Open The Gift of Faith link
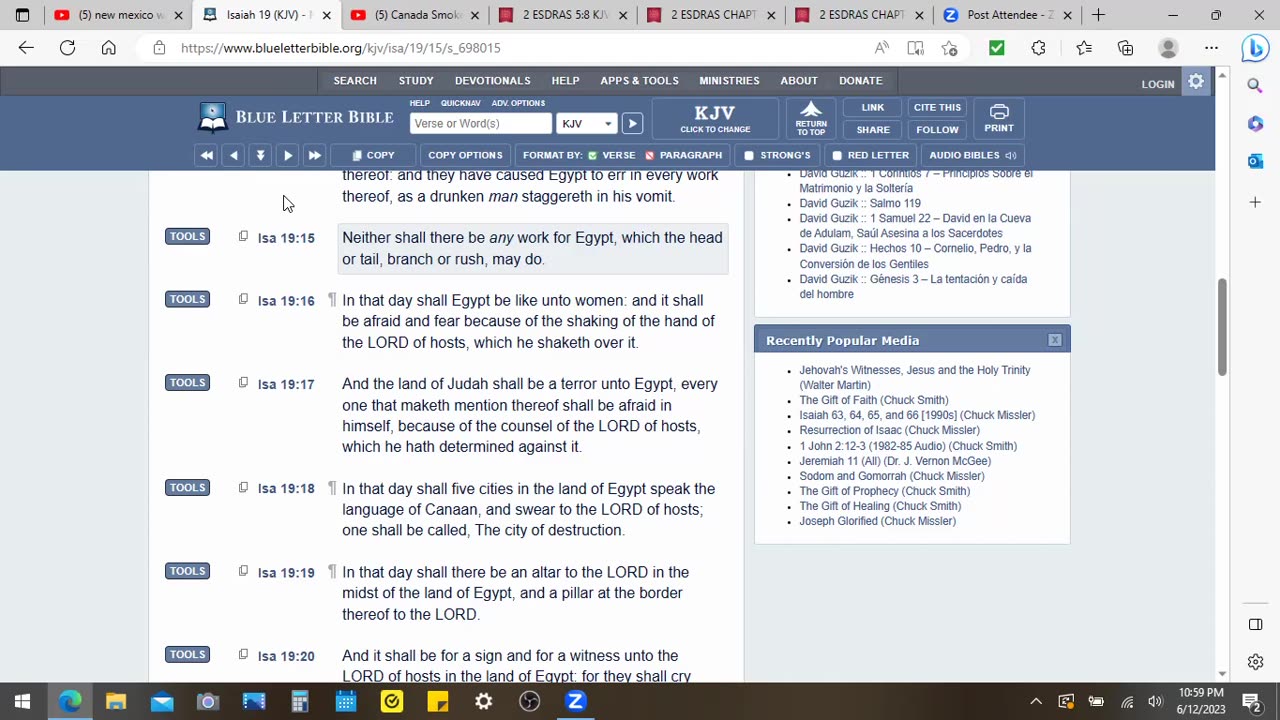 [x=874, y=400]
